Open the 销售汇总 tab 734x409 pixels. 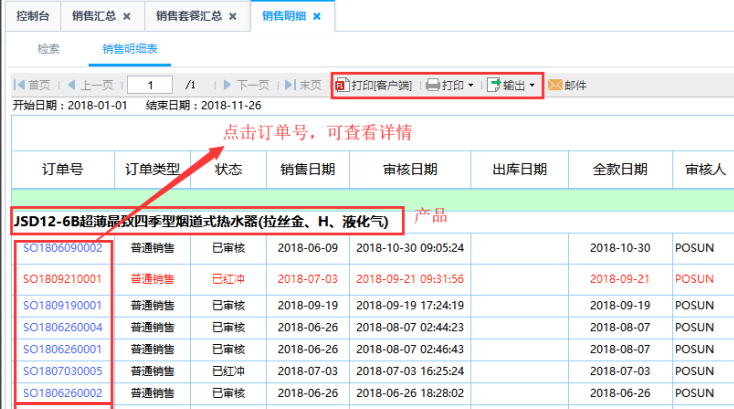pos(93,16)
